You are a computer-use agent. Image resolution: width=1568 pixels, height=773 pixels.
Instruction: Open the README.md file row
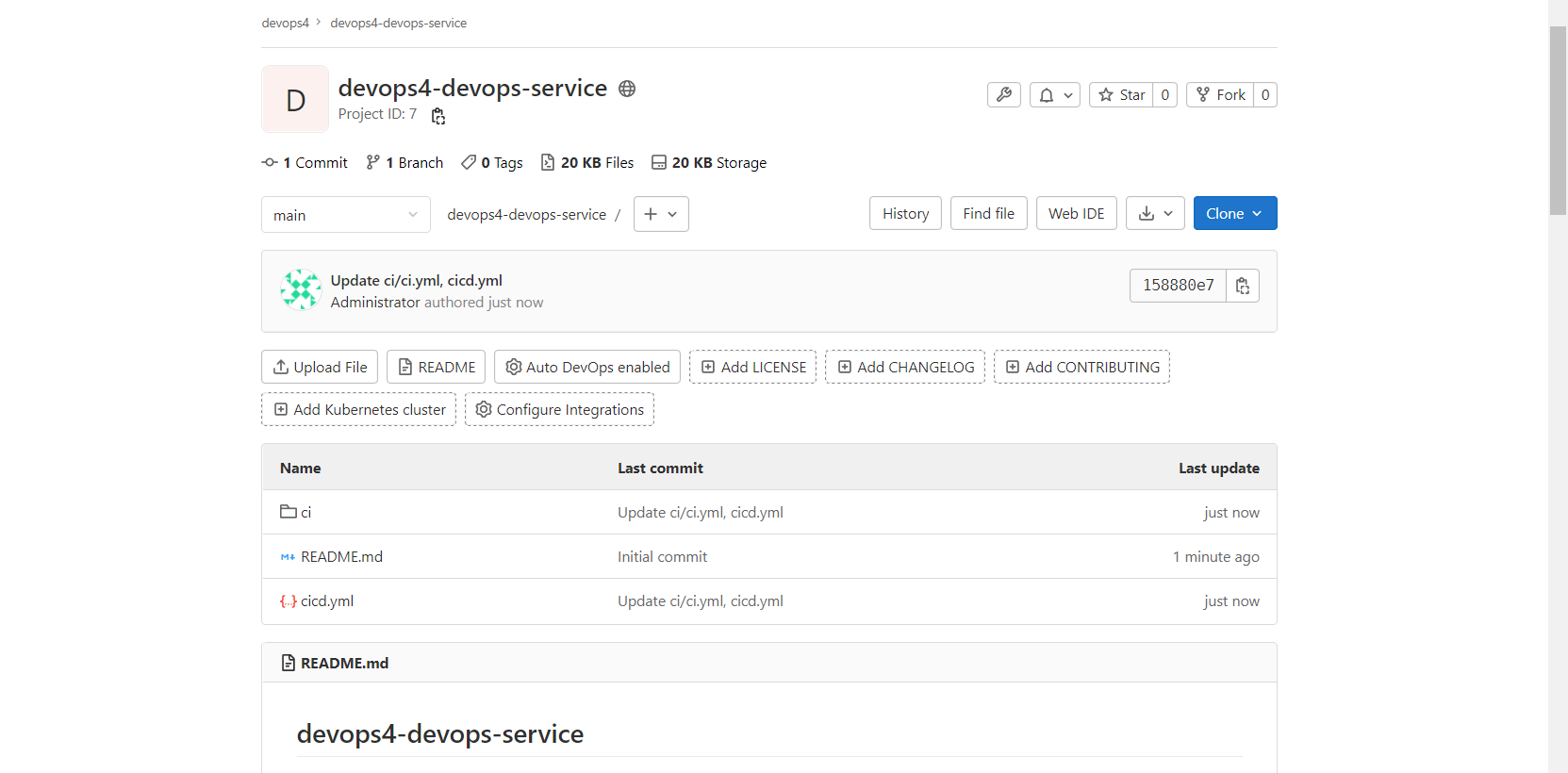(x=341, y=557)
